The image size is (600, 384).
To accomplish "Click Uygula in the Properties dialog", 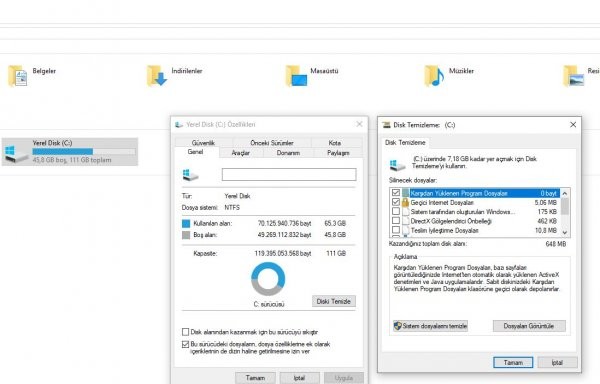I will click(344, 378).
